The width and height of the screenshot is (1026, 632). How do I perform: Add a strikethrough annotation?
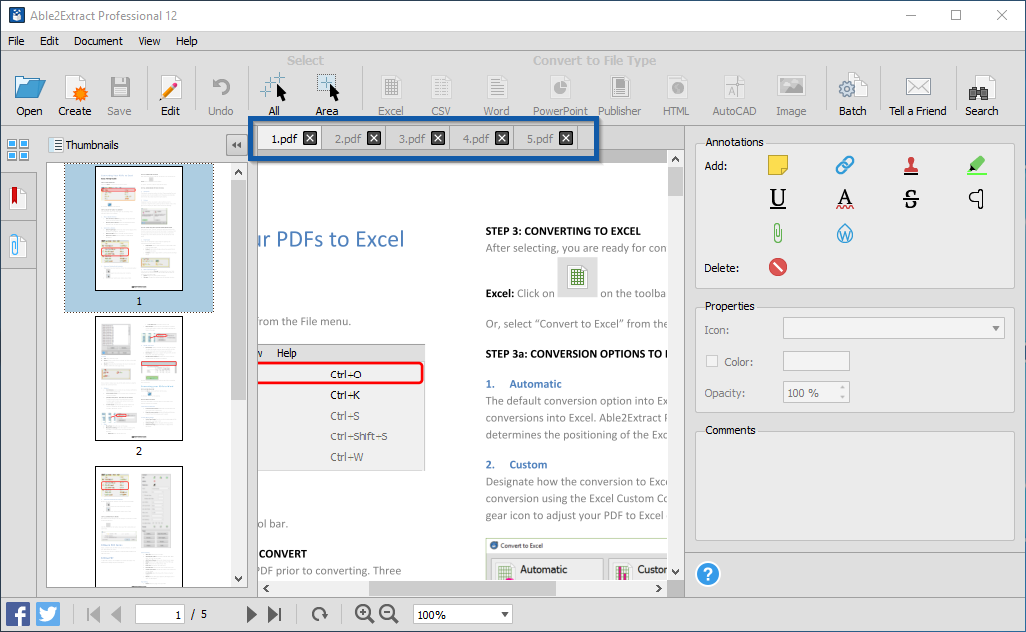tap(911, 198)
